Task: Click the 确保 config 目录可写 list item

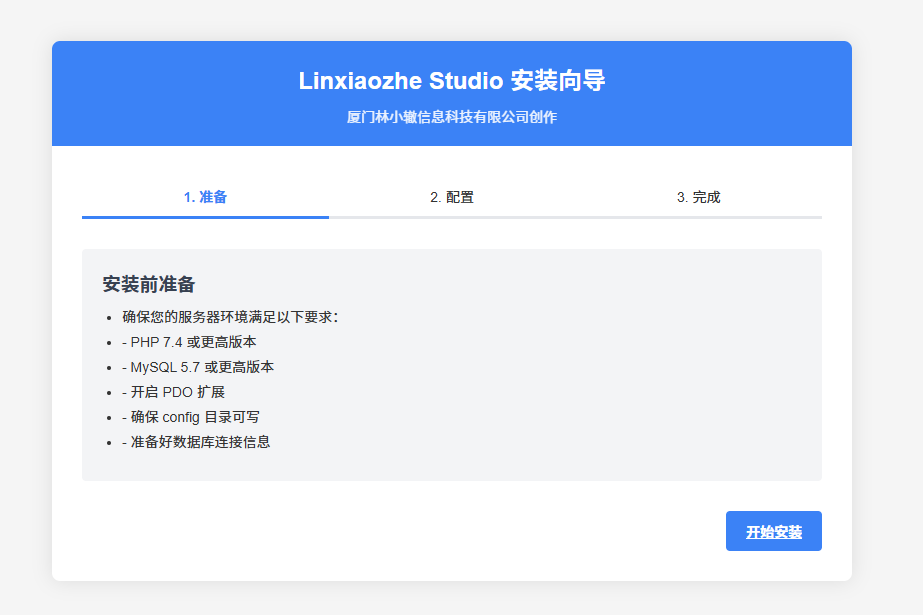Action: coord(191,417)
